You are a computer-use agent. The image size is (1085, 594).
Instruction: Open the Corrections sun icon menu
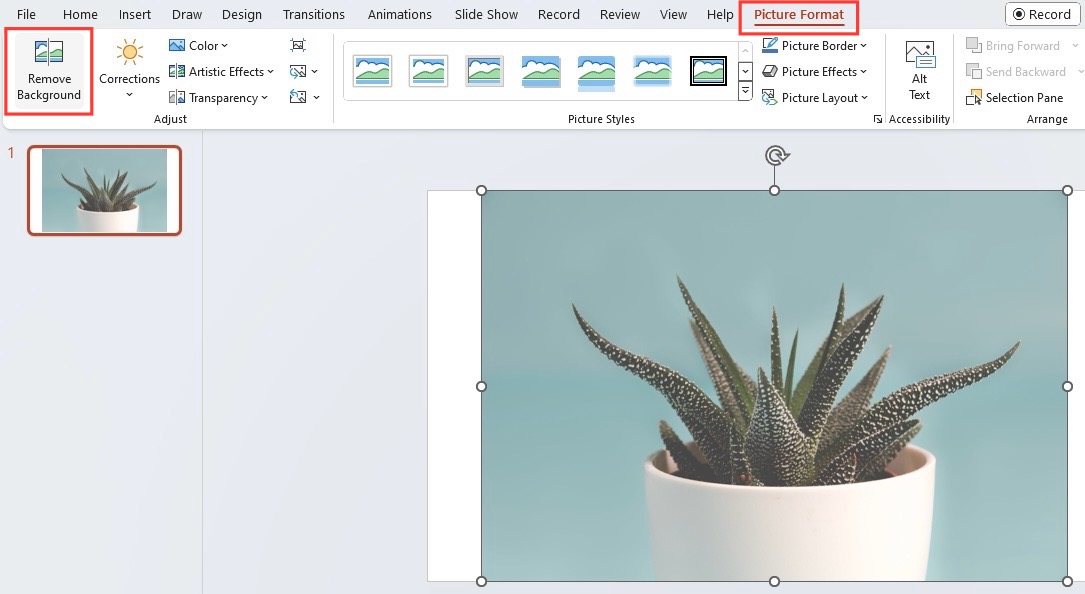(129, 69)
